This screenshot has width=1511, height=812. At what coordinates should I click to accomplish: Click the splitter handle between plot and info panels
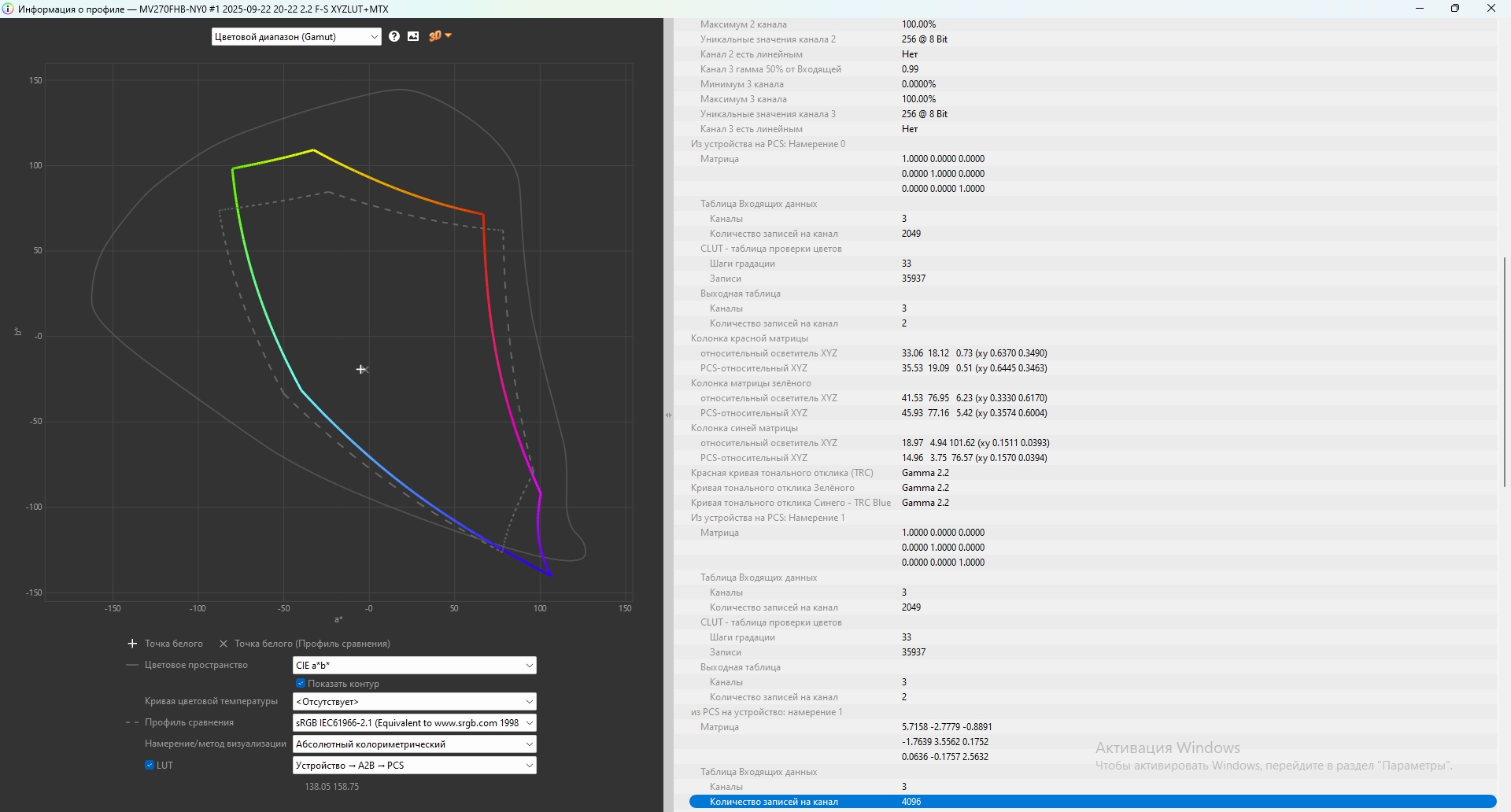pos(668,415)
